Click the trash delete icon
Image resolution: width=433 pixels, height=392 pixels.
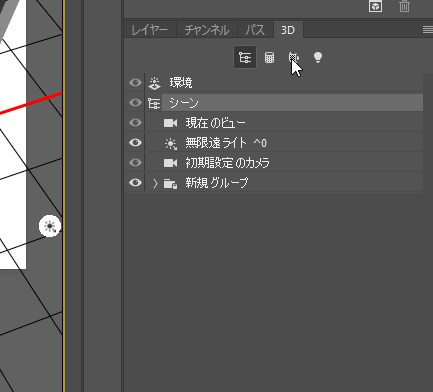(404, 6)
